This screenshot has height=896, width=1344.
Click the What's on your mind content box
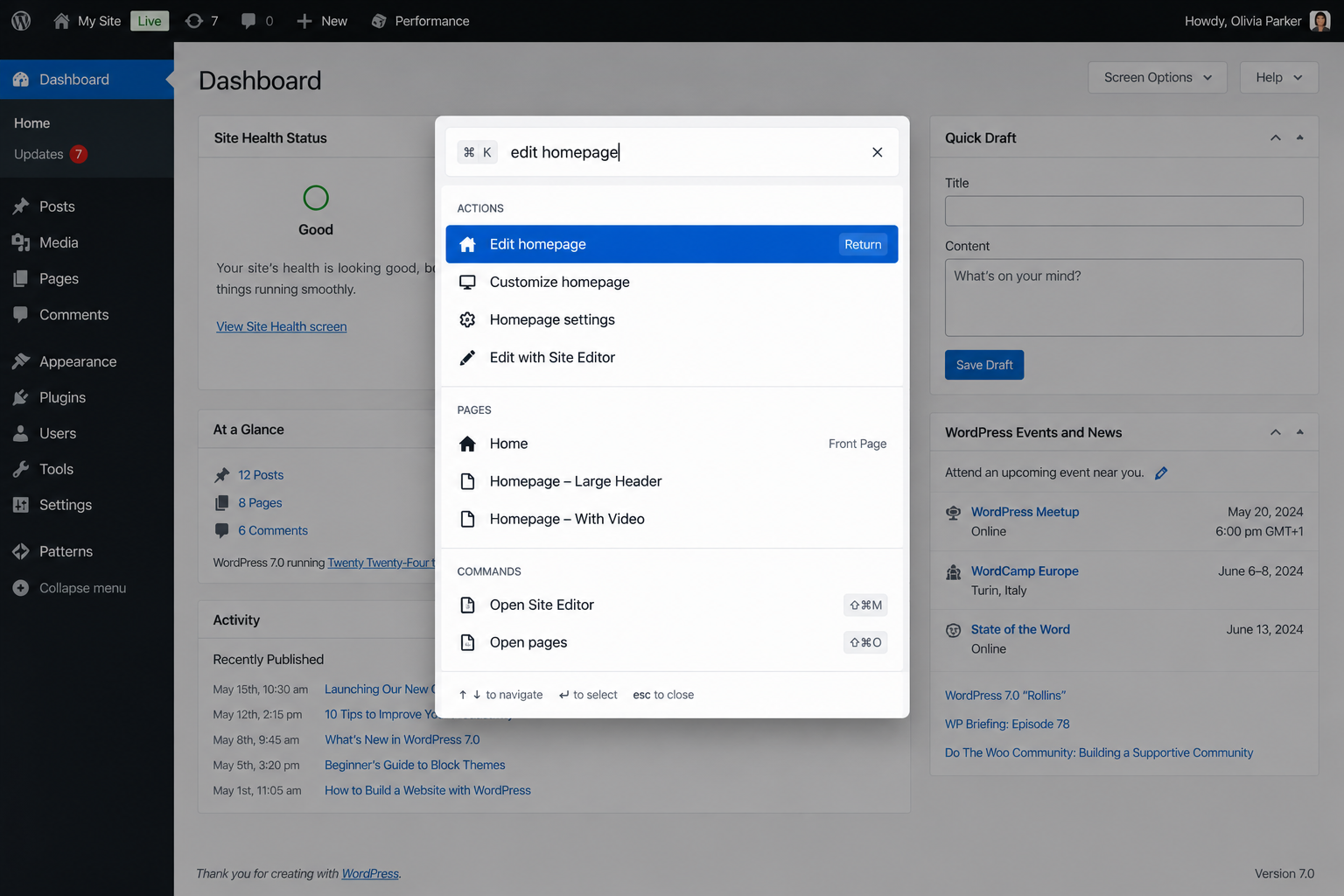pyautogui.click(x=1123, y=297)
